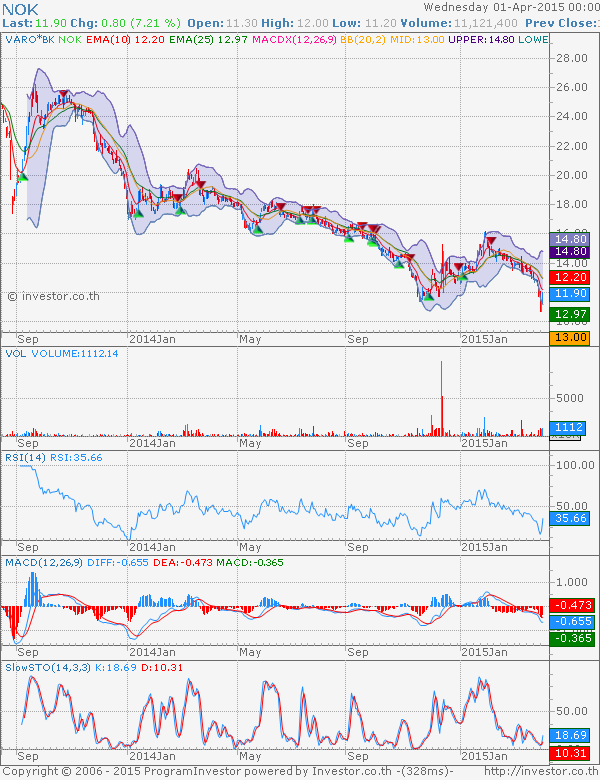Image resolution: width=600 pixels, height=780 pixels.
Task: Click the 5000 volume axis label
Action: coord(570,398)
